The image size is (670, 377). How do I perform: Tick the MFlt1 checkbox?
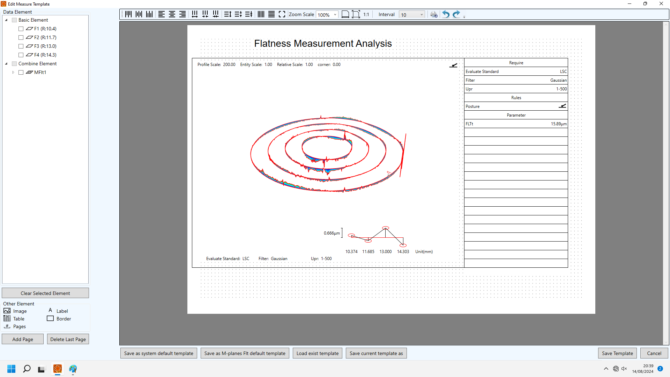(21, 72)
